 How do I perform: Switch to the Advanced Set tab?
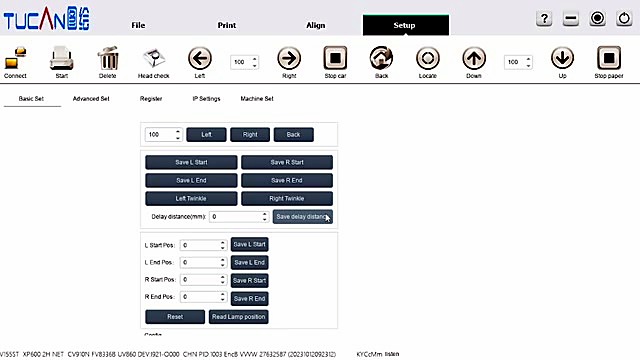[91, 99]
